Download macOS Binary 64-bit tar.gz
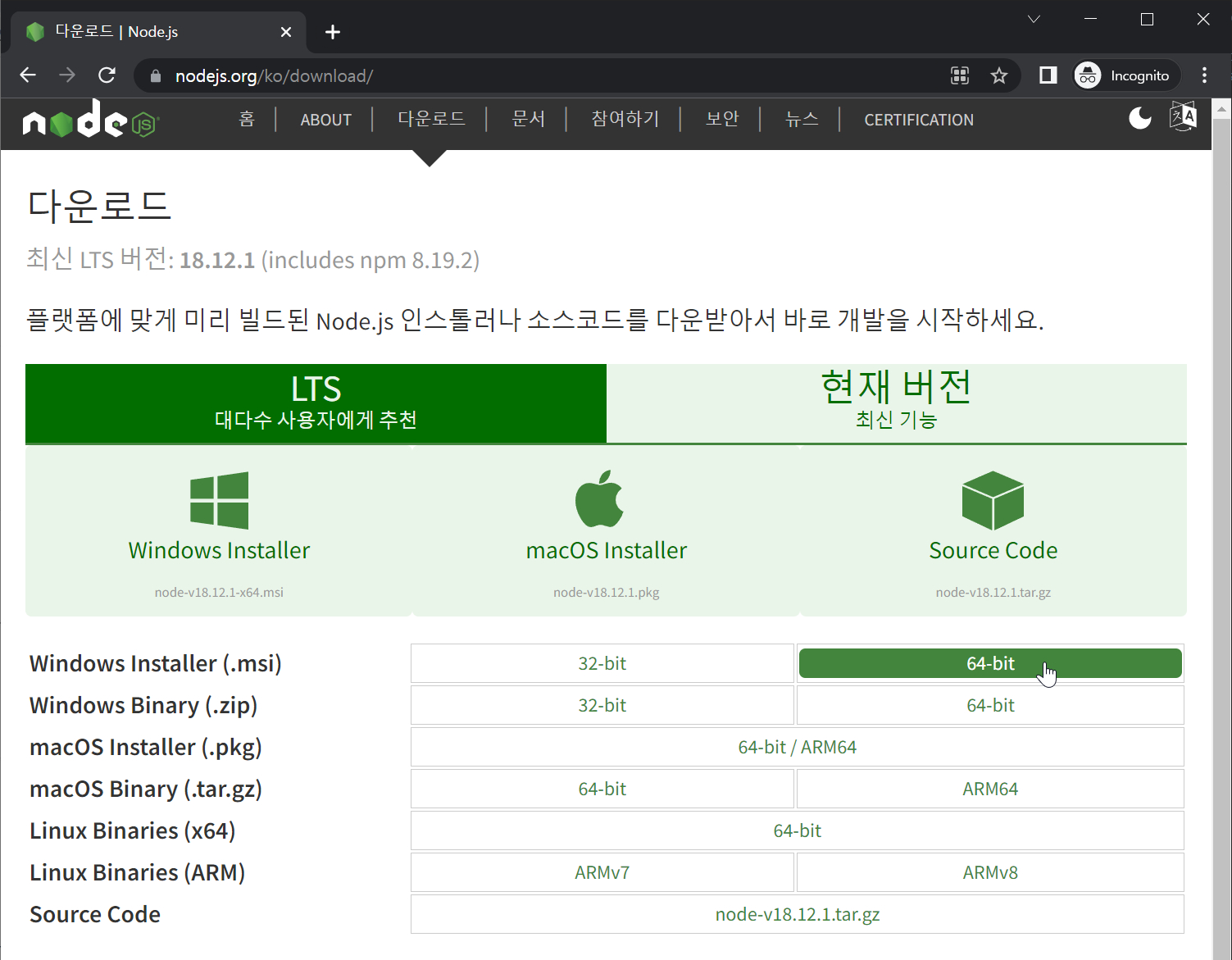Screen dimensions: 1232x960 tap(602, 789)
